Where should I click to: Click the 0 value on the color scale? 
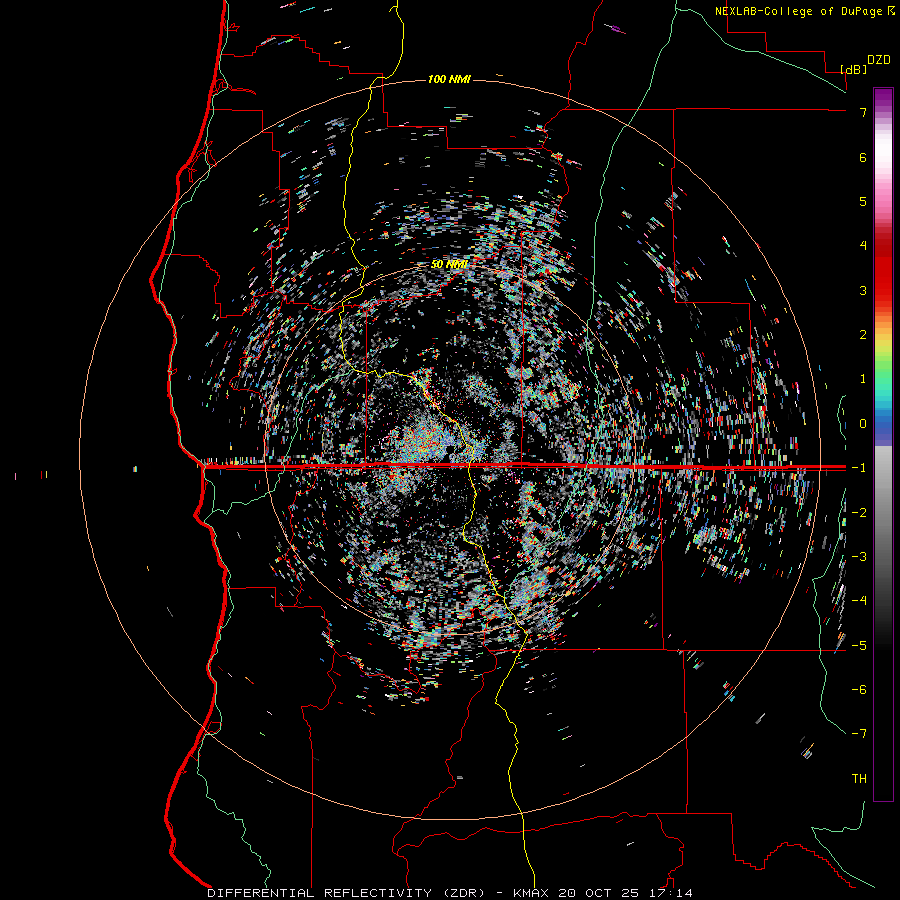point(863,423)
